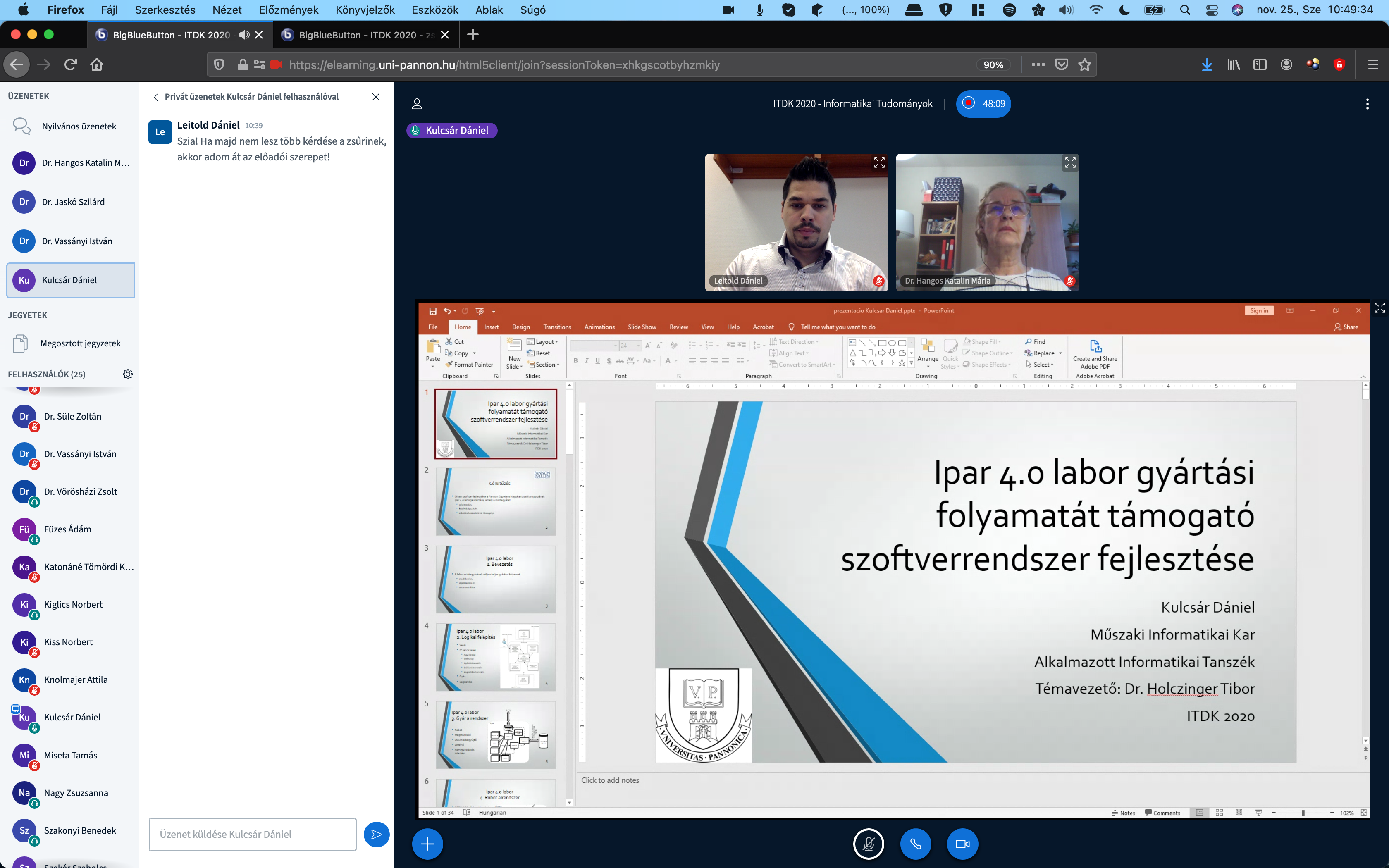
Task: Click the blue plus actions button
Action: [427, 843]
